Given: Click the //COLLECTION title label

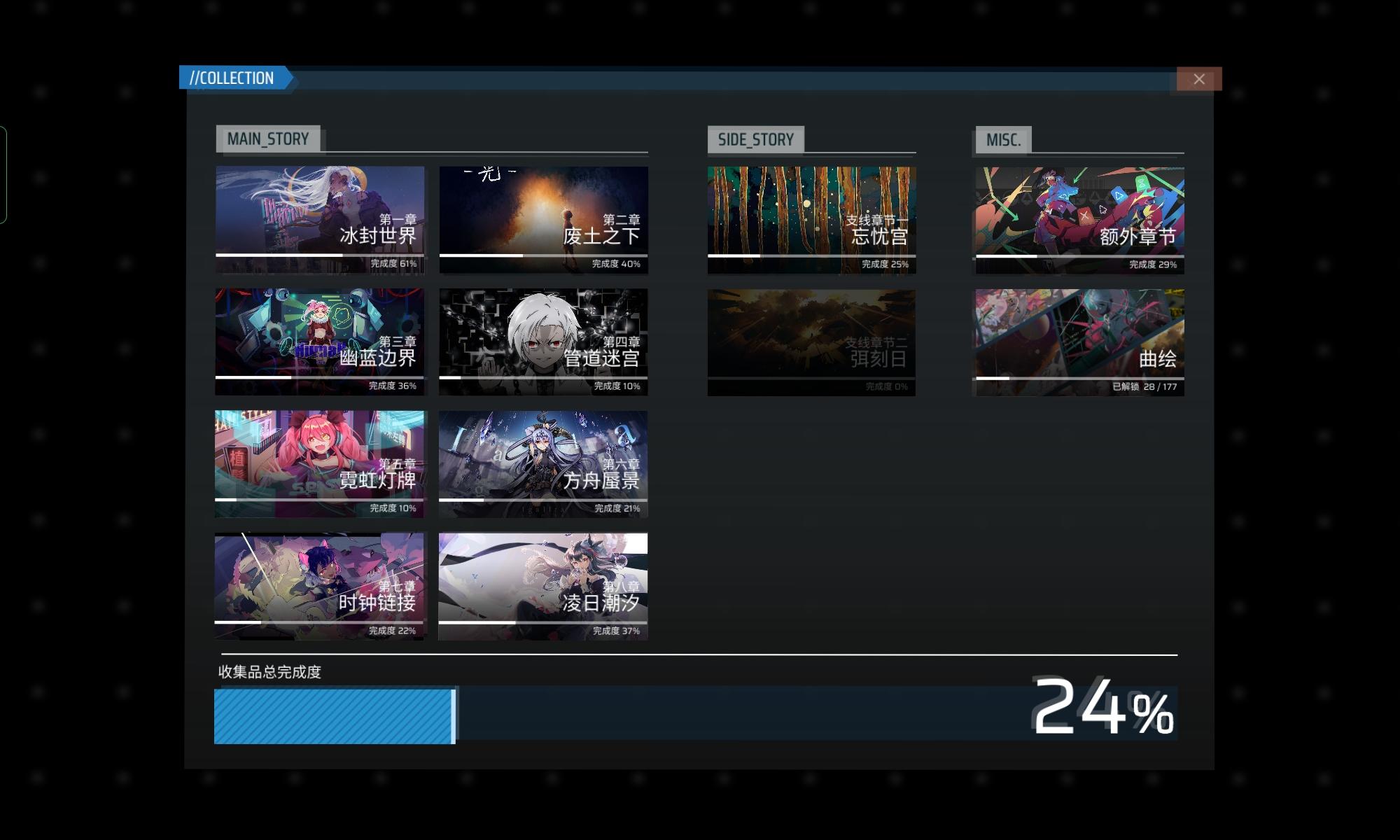Looking at the screenshot, I should point(232,78).
